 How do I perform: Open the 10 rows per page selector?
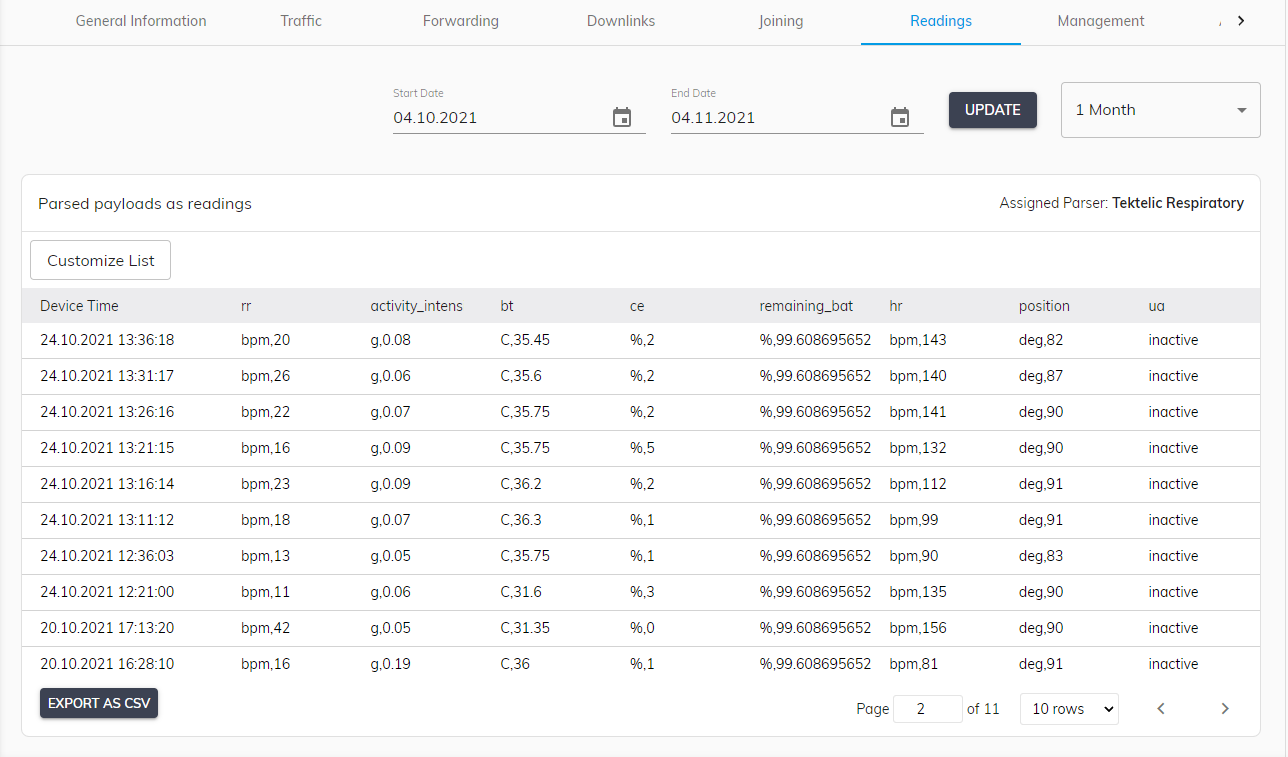click(x=1069, y=709)
